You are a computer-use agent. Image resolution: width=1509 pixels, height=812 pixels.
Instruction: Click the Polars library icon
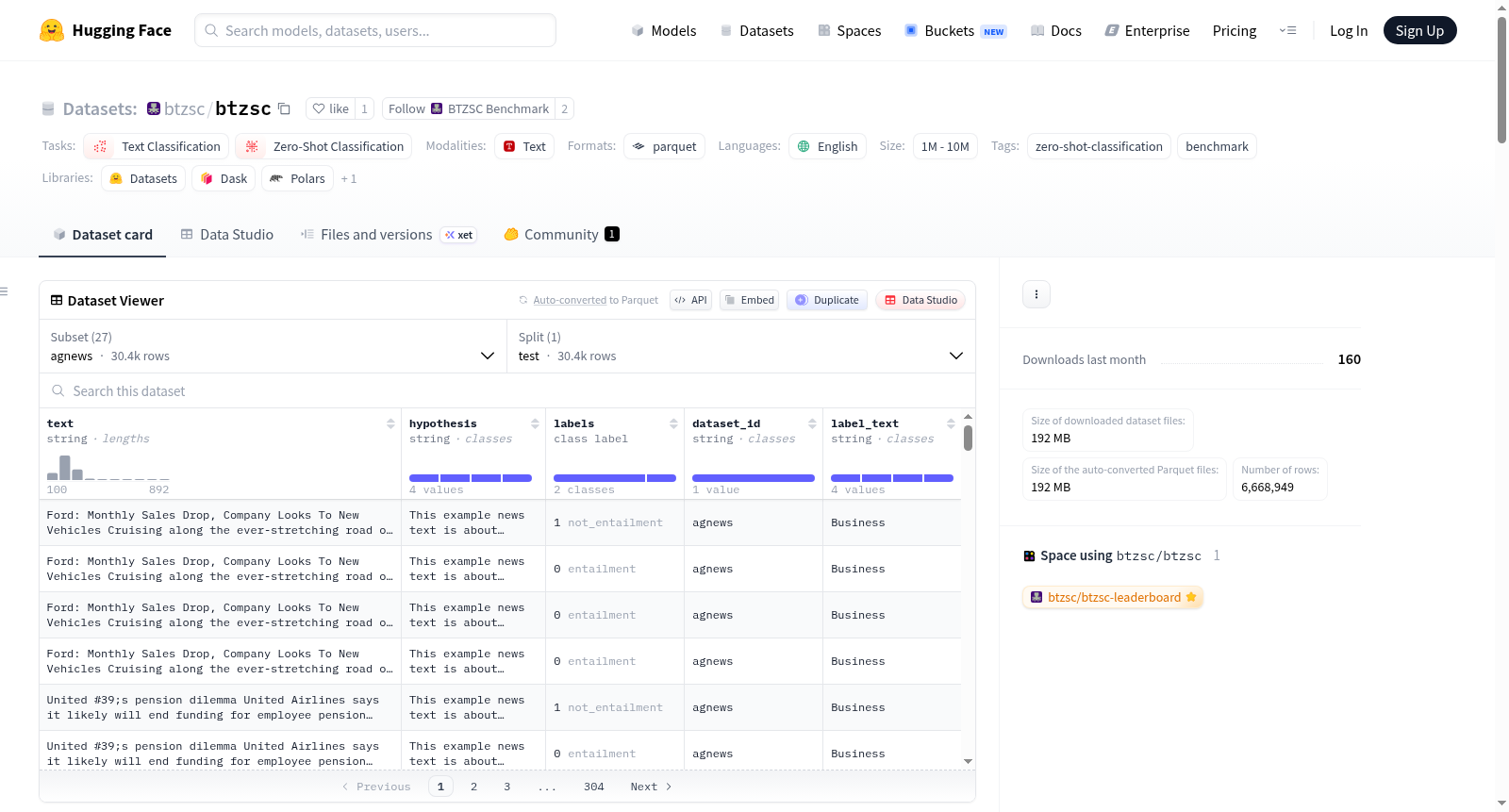coord(276,178)
